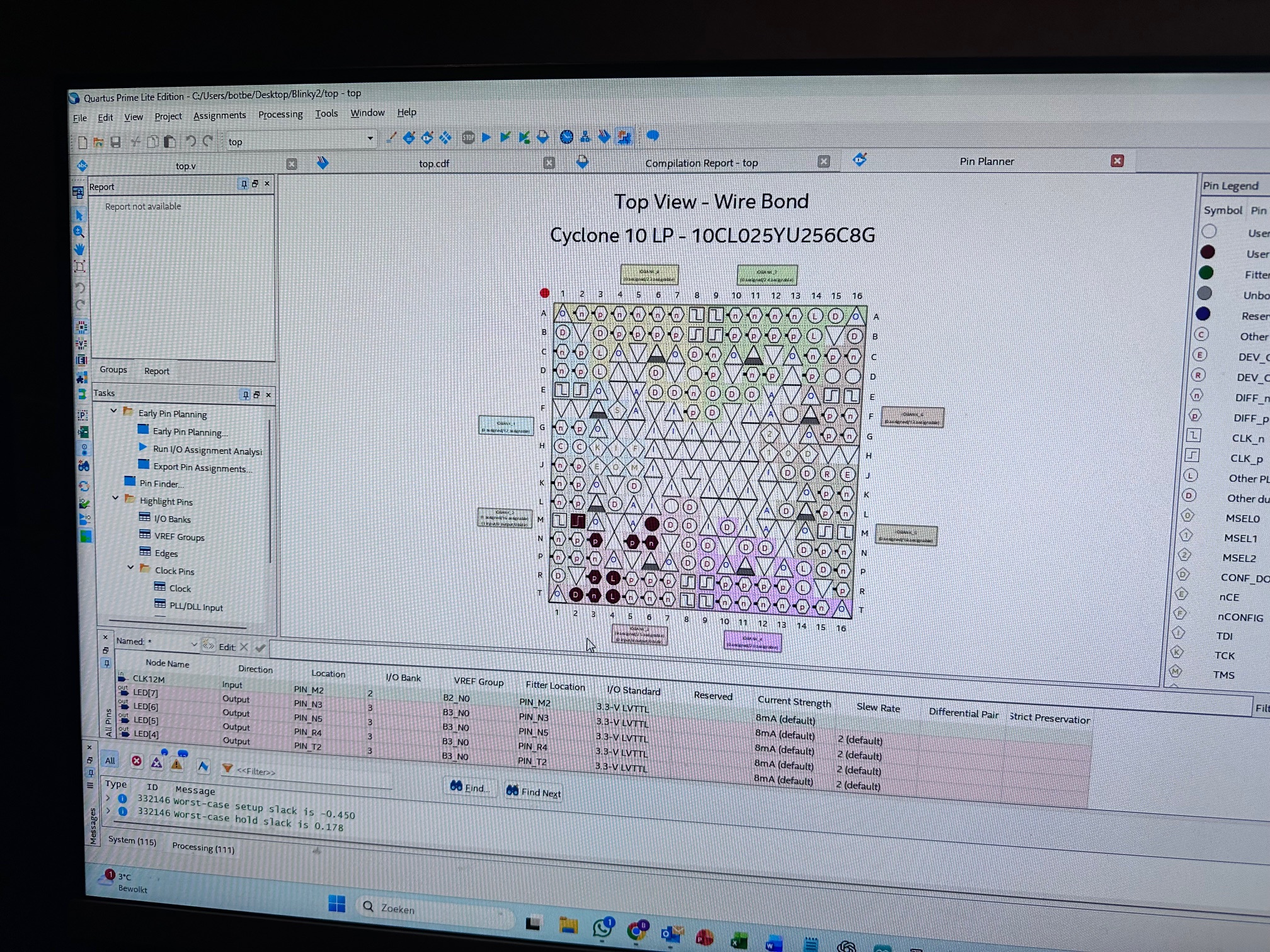Toggle error messages filter button
This screenshot has width=1270, height=952.
pyautogui.click(x=136, y=761)
